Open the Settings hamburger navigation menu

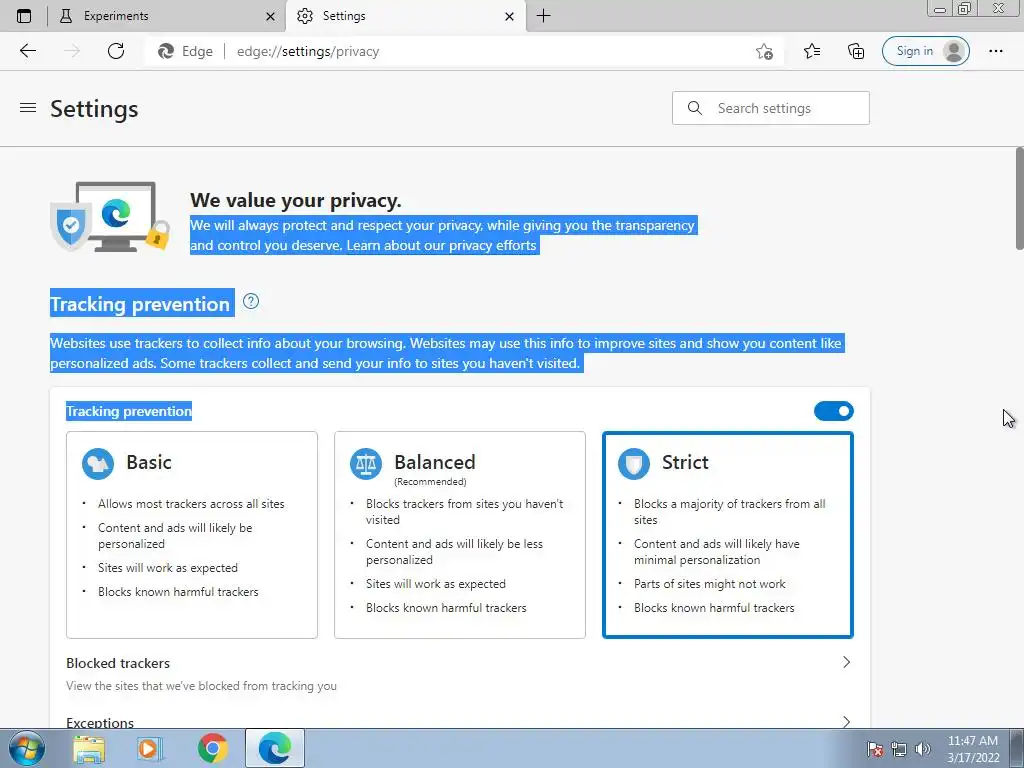[x=28, y=108]
